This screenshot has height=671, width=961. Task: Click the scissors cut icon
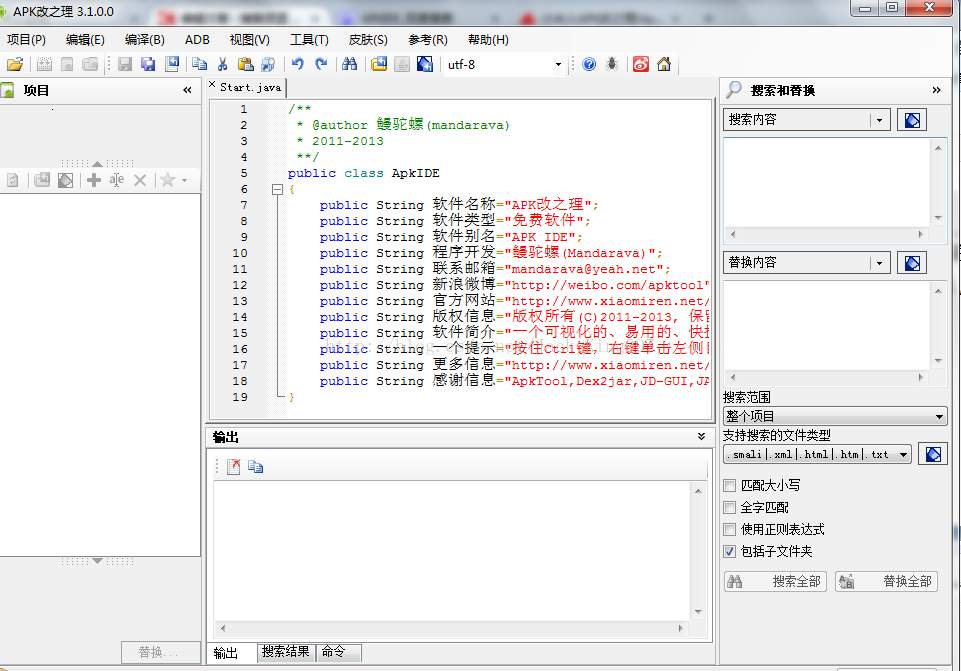(222, 64)
